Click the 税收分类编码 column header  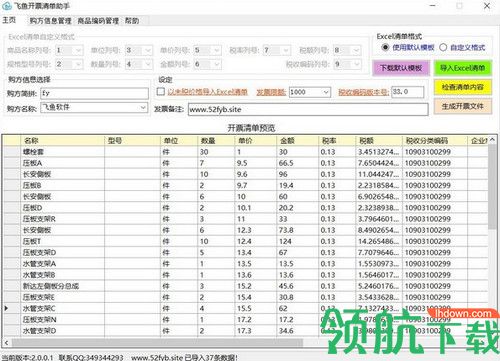pos(435,141)
